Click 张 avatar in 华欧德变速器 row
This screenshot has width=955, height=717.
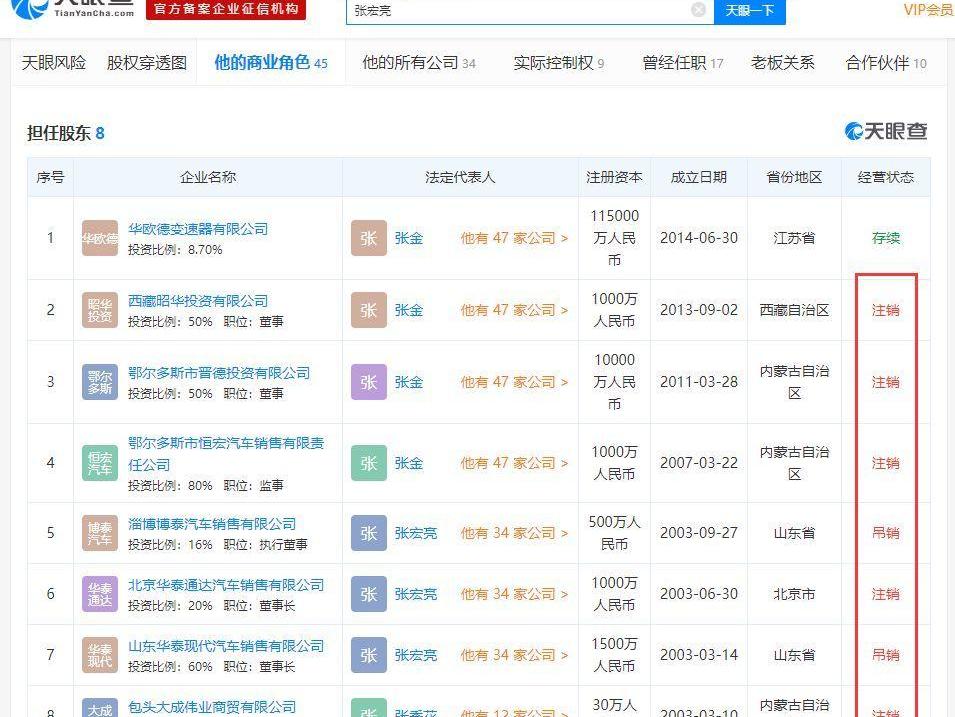(368, 238)
